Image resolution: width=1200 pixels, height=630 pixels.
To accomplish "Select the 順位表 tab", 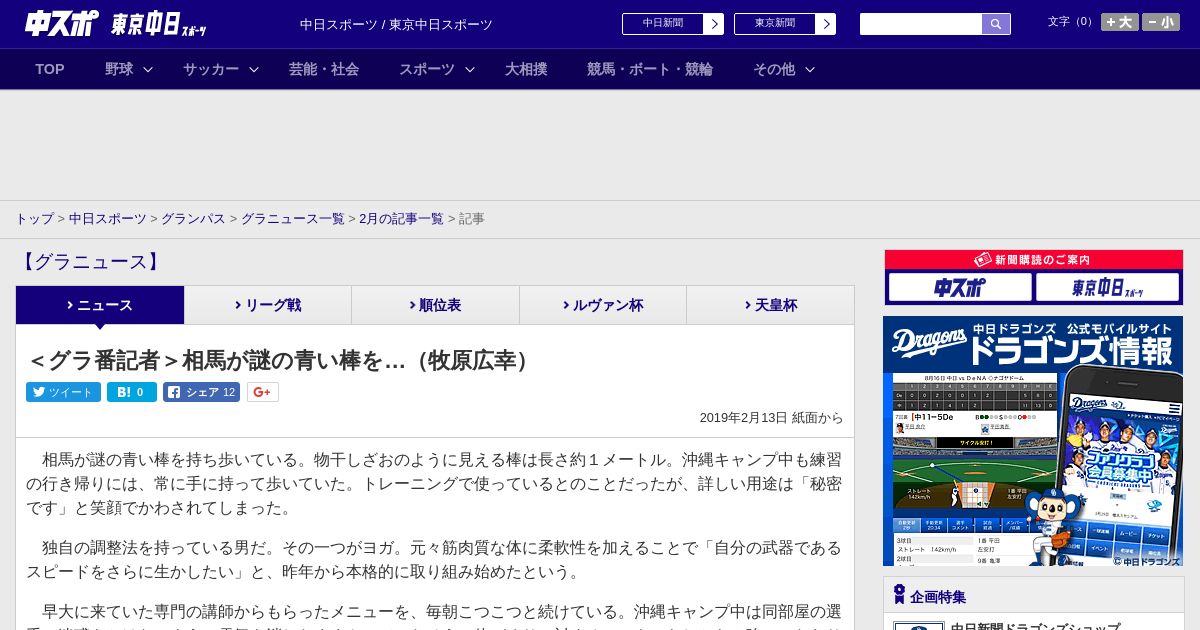I will pos(435,305).
